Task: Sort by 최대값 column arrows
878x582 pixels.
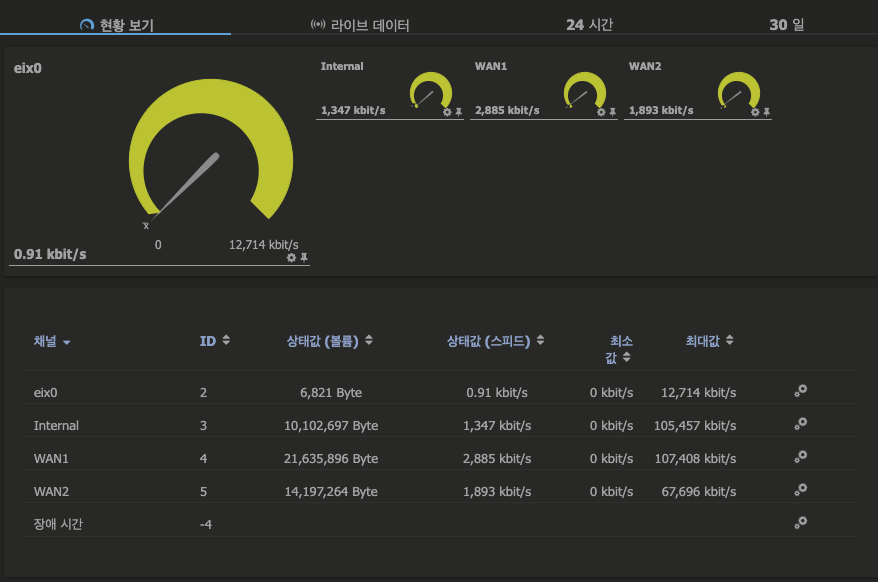Action: [x=730, y=340]
